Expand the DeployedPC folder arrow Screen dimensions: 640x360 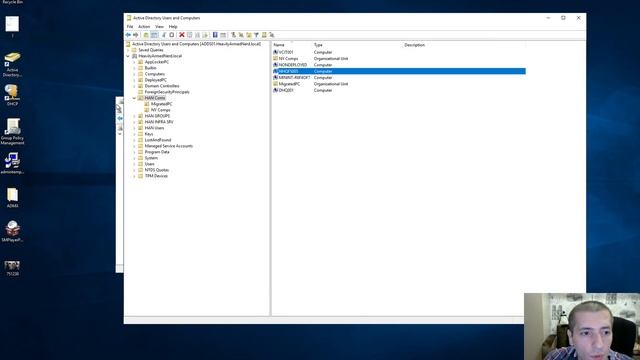pyautogui.click(x=134, y=80)
